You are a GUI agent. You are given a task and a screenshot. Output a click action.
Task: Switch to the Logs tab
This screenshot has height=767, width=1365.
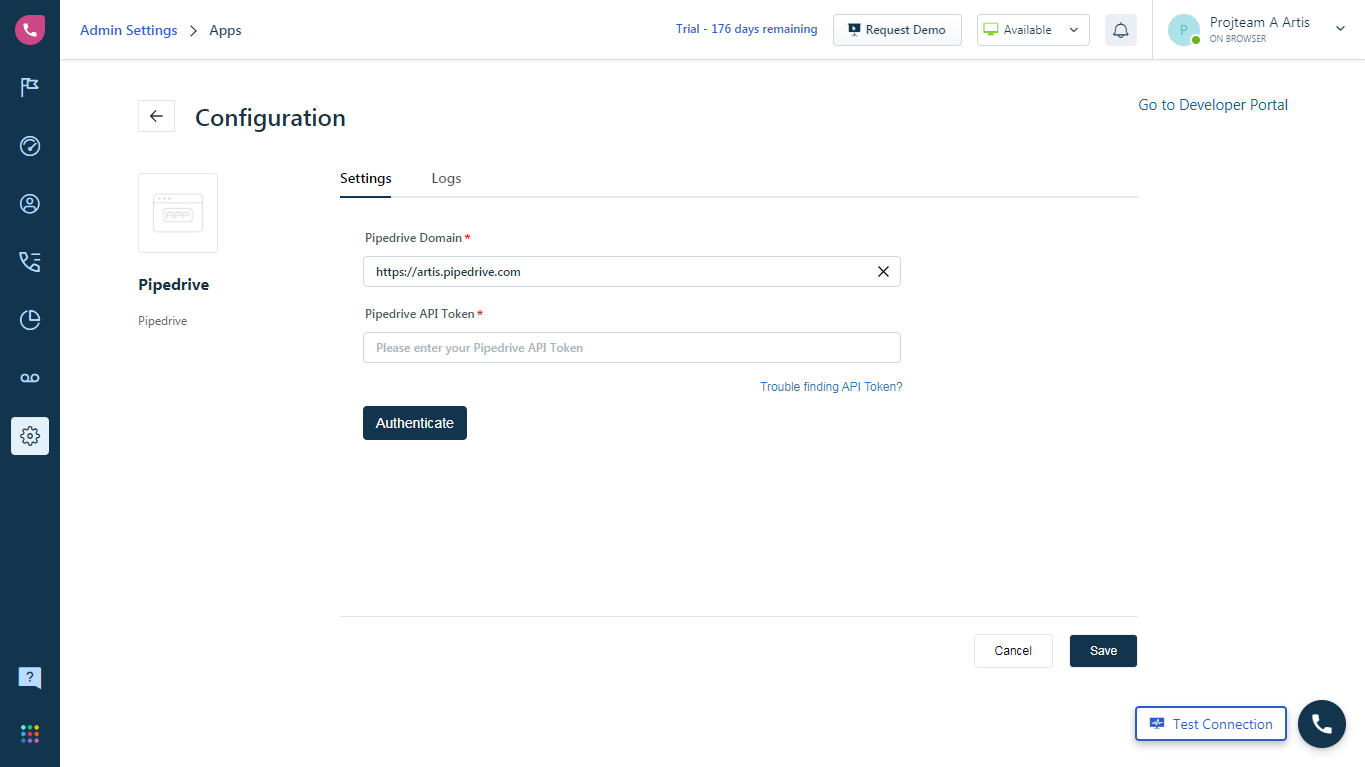[x=446, y=178]
